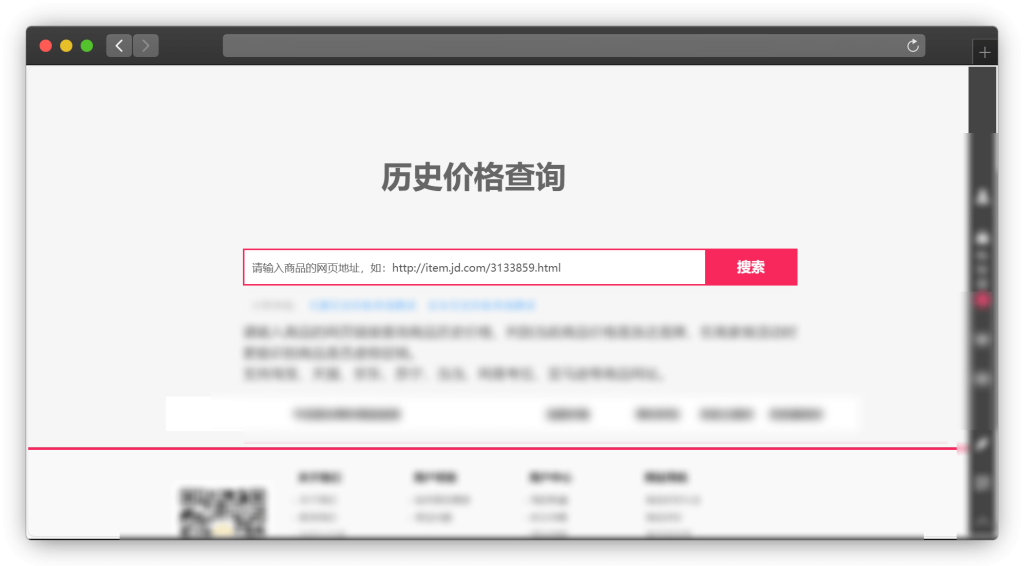Click the pink dot icon in right sidebar
This screenshot has height=566, width=1024.
pyautogui.click(x=982, y=300)
